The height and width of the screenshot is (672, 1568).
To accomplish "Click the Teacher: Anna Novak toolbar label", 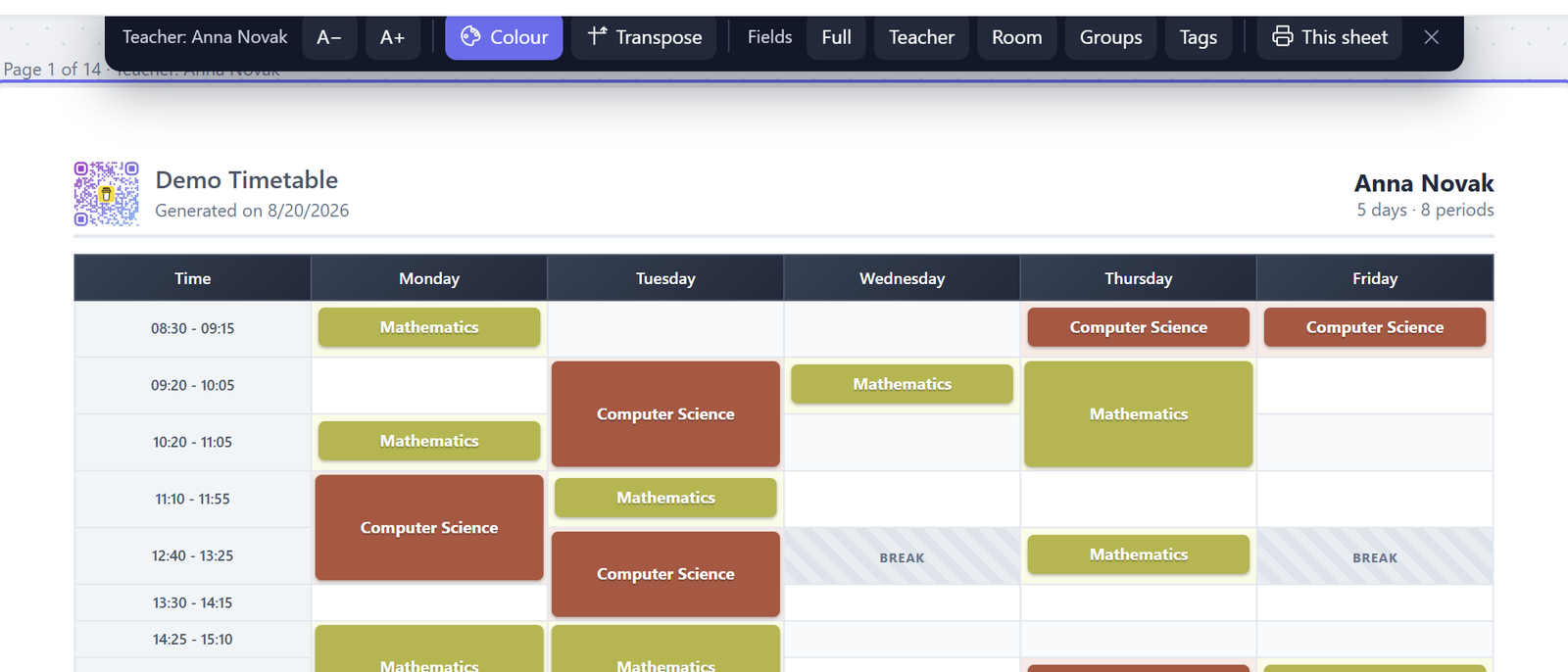I will (x=205, y=37).
